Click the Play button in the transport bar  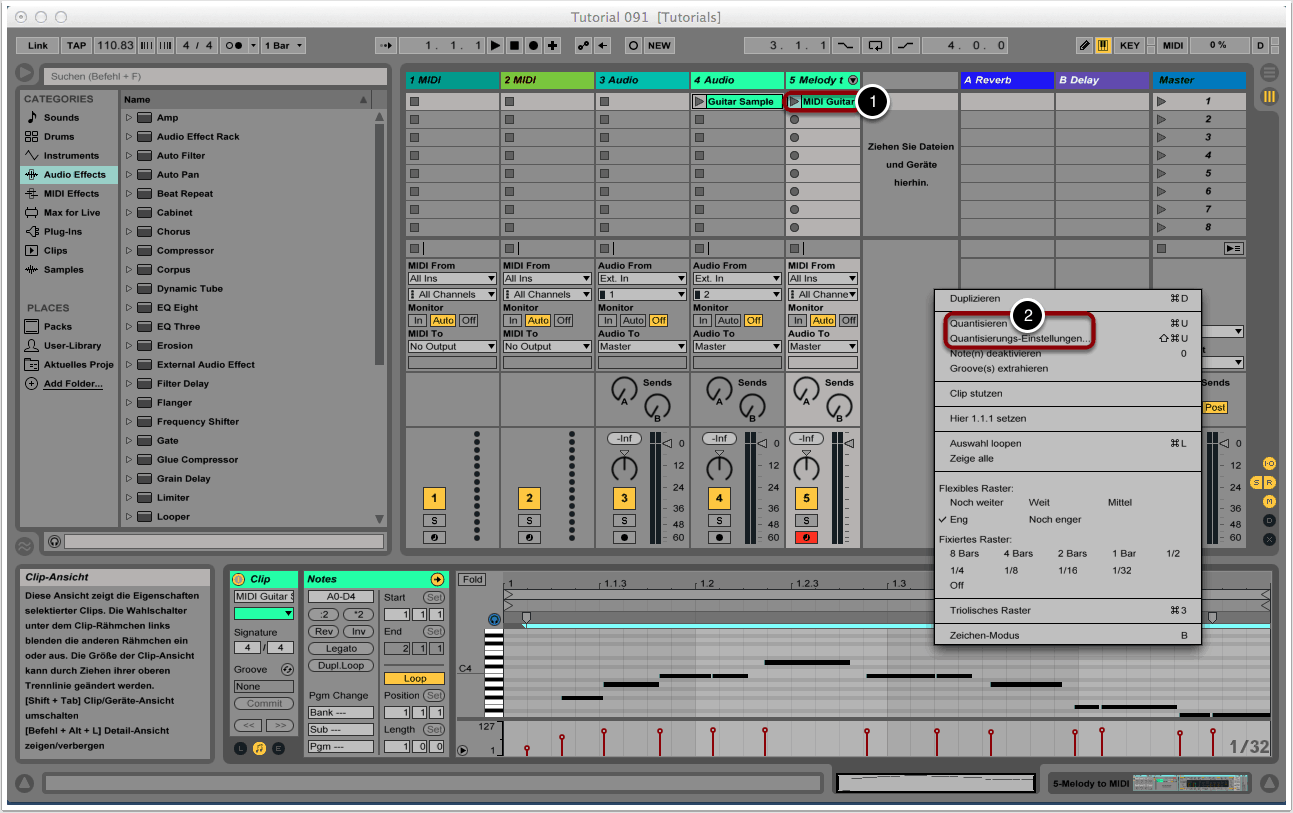[495, 46]
